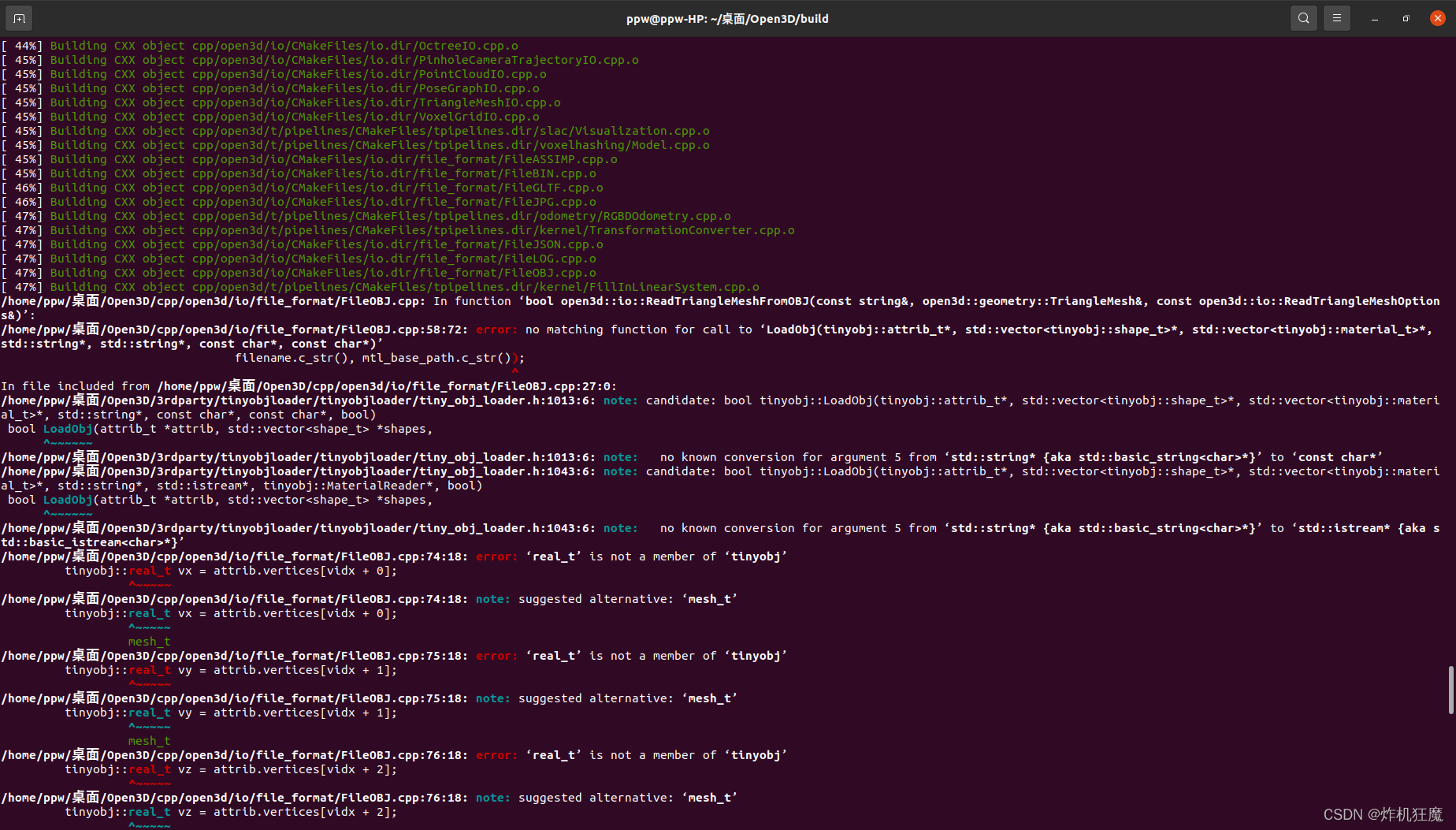The height and width of the screenshot is (830, 1456).
Task: Click the red 'real_t vz' code line
Action: [x=231, y=769]
